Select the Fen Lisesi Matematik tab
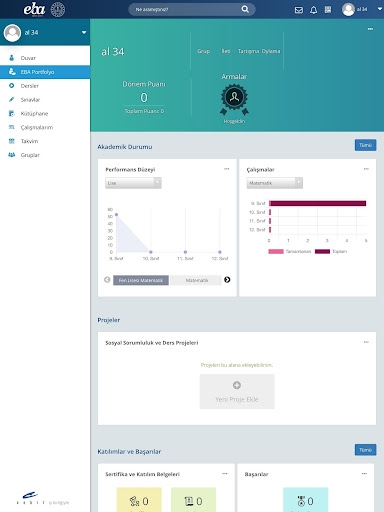384x512 pixels. click(x=141, y=280)
